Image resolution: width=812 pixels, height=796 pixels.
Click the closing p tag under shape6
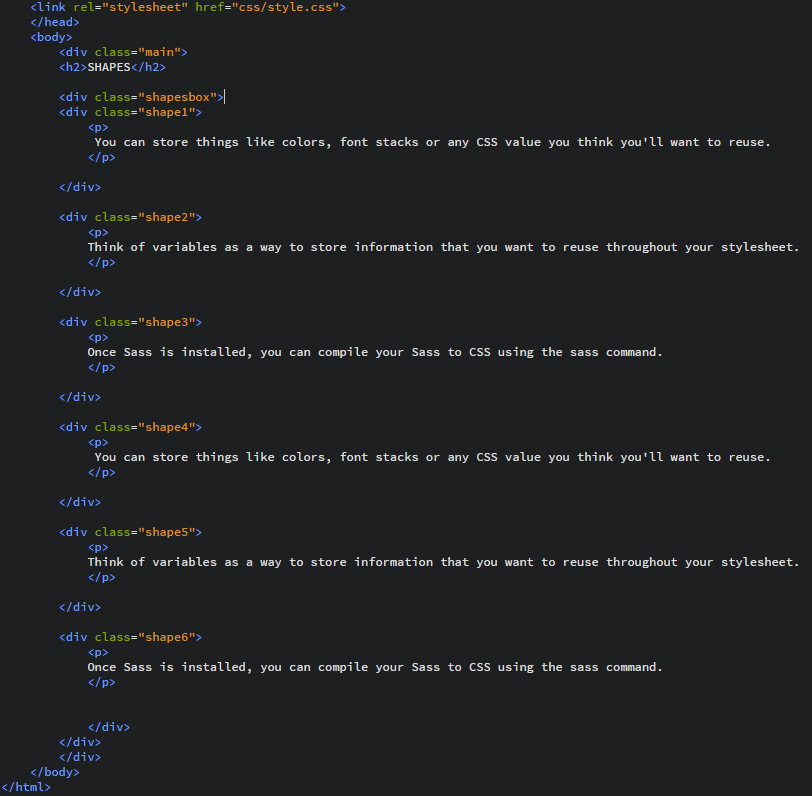click(102, 683)
